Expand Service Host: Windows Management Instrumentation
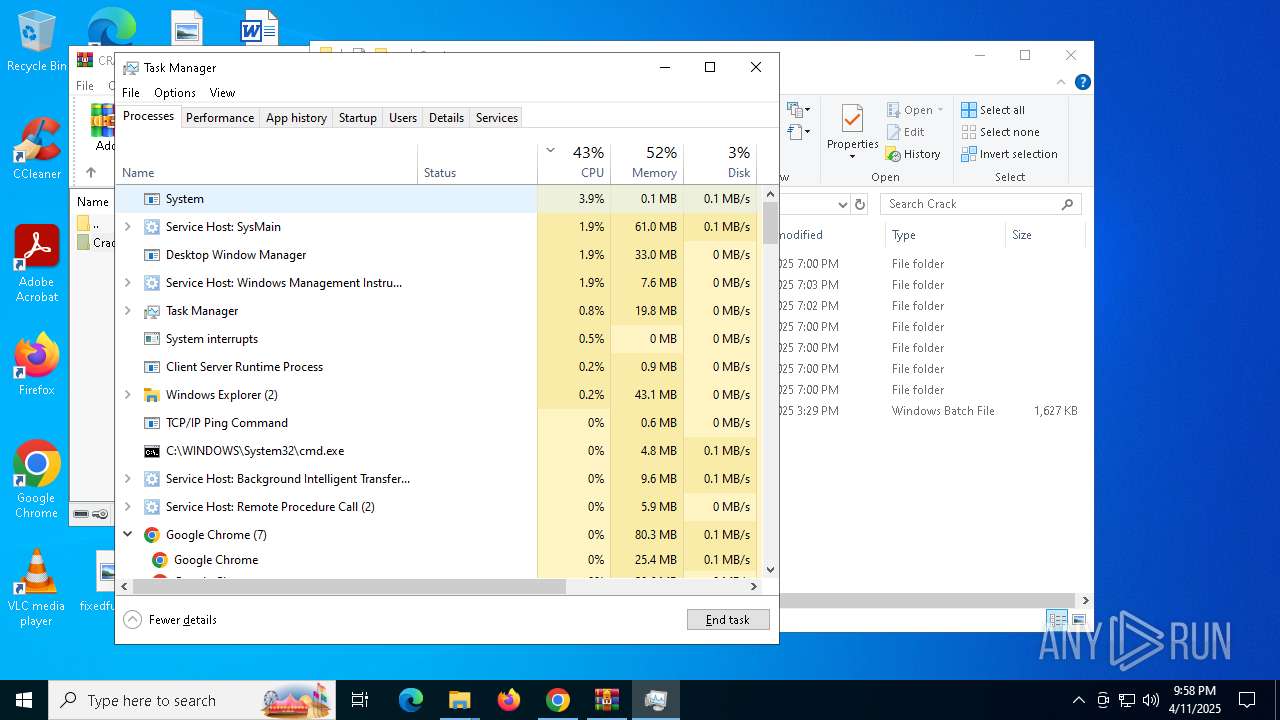 click(x=127, y=283)
